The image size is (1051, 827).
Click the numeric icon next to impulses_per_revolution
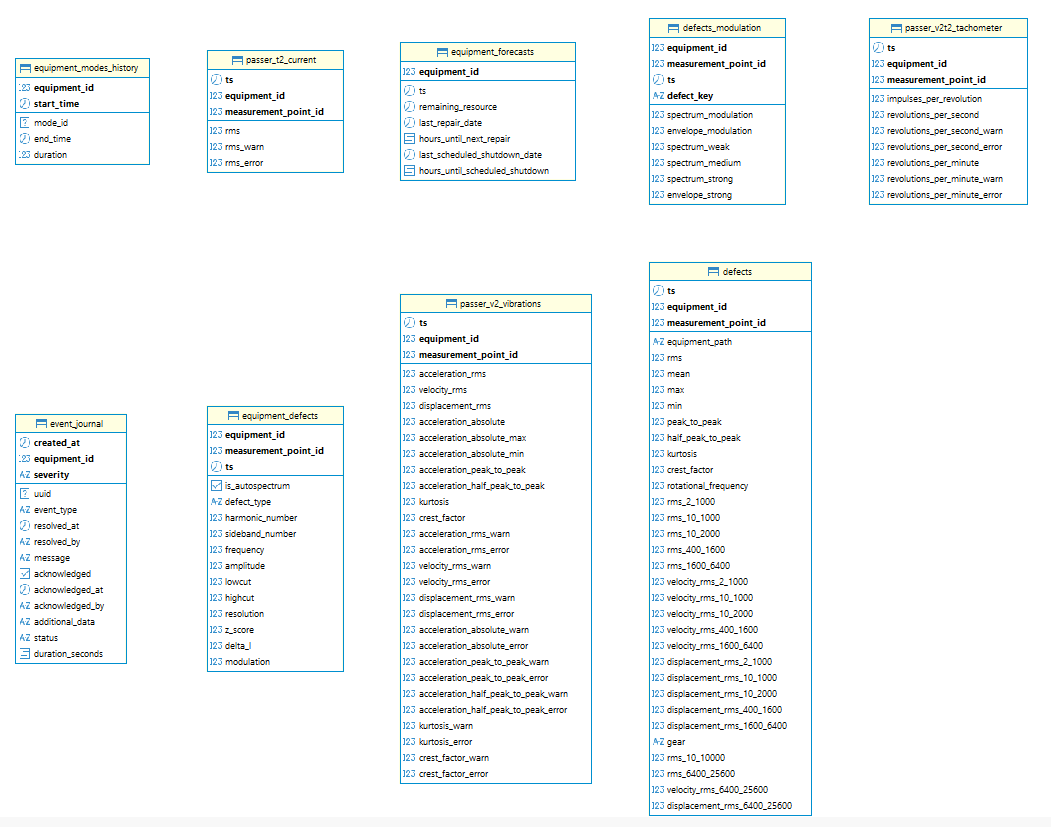pyautogui.click(x=877, y=99)
